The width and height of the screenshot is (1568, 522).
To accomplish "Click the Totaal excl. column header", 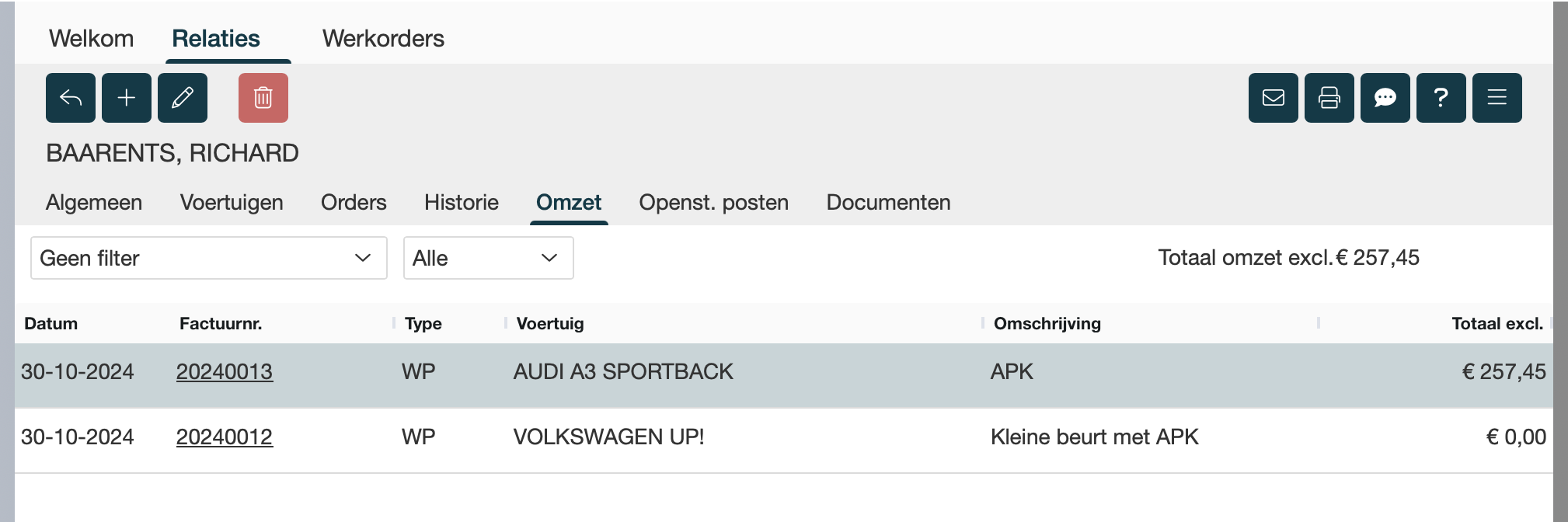I will tap(1497, 324).
